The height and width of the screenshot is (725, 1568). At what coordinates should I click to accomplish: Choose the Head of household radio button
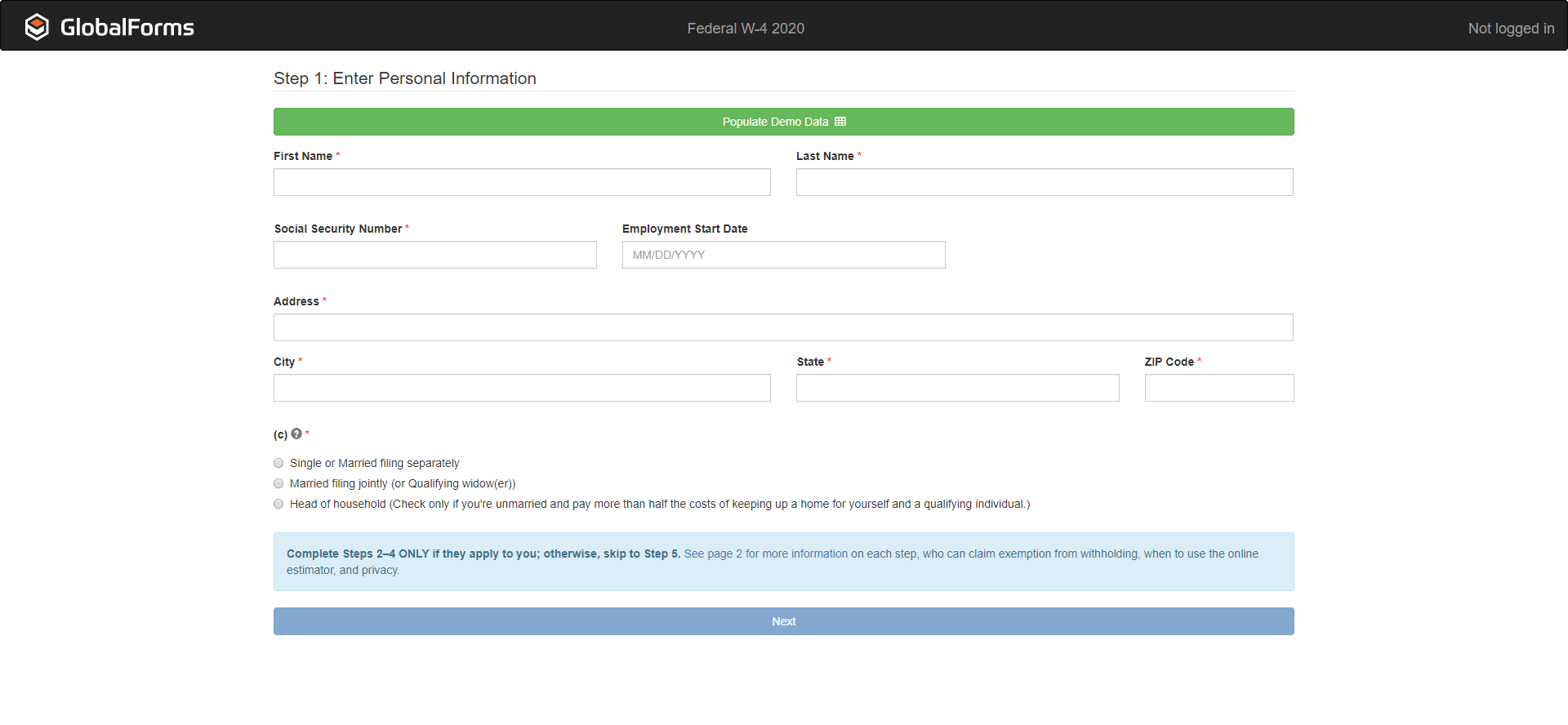[278, 504]
